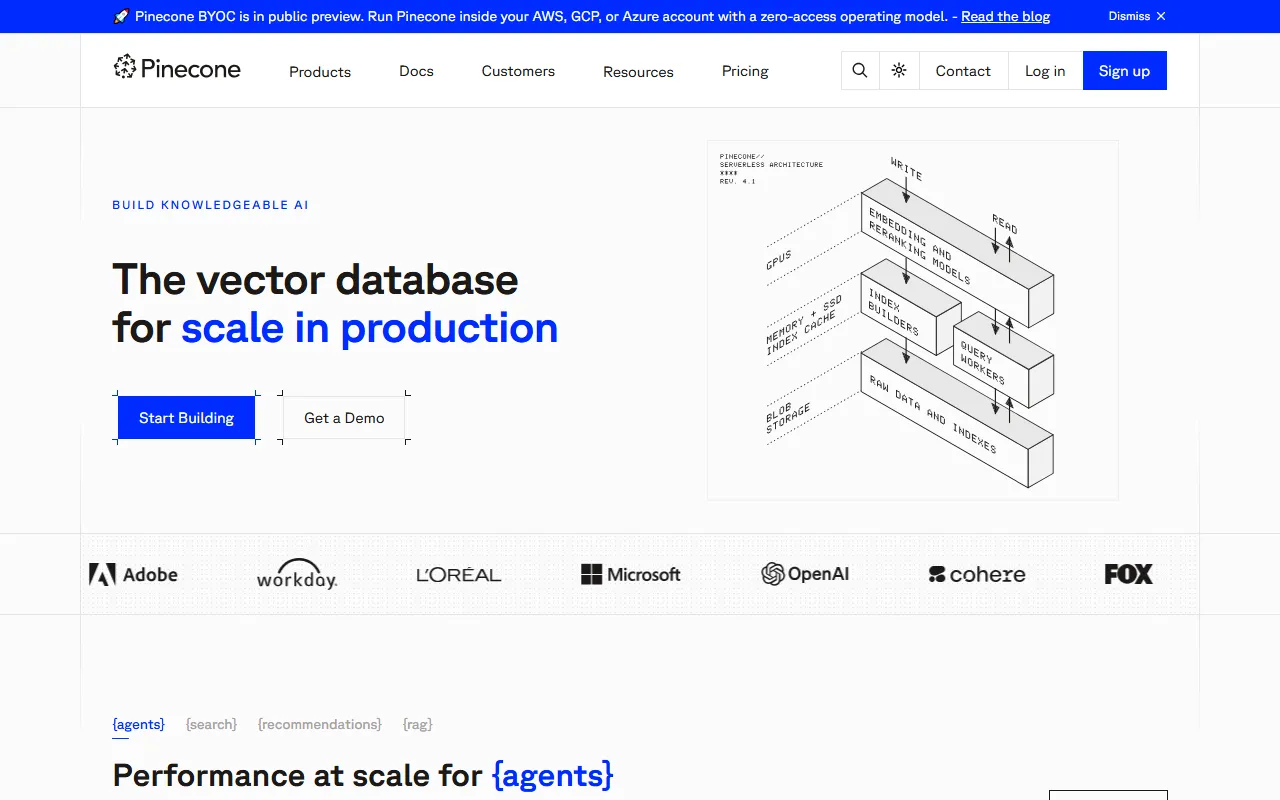This screenshot has height=800, width=1280.
Task: Dismiss the BYOC announcement banner
Action: pos(1137,16)
